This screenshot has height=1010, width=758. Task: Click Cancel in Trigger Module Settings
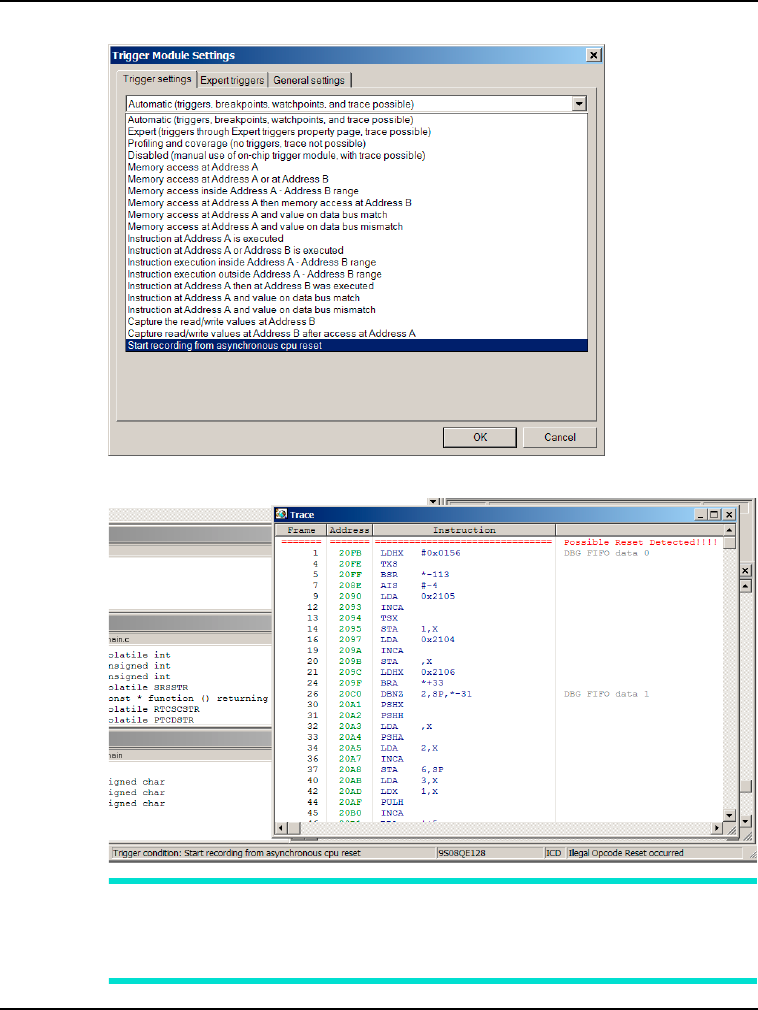click(560, 437)
